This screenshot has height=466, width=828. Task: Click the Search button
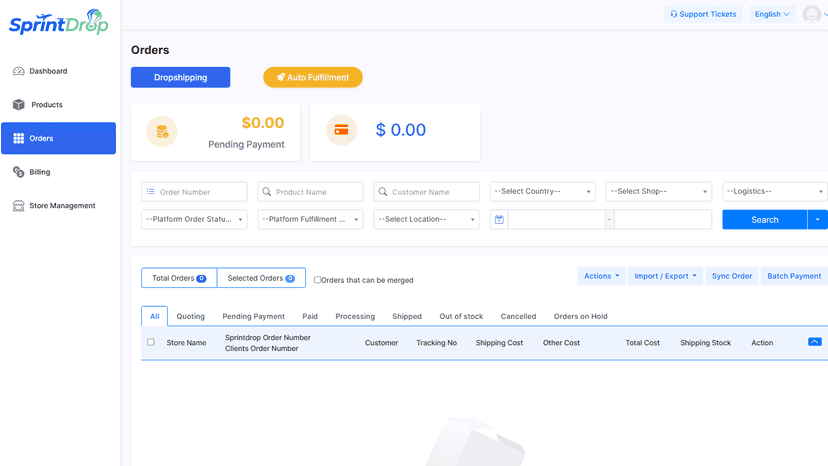click(765, 220)
